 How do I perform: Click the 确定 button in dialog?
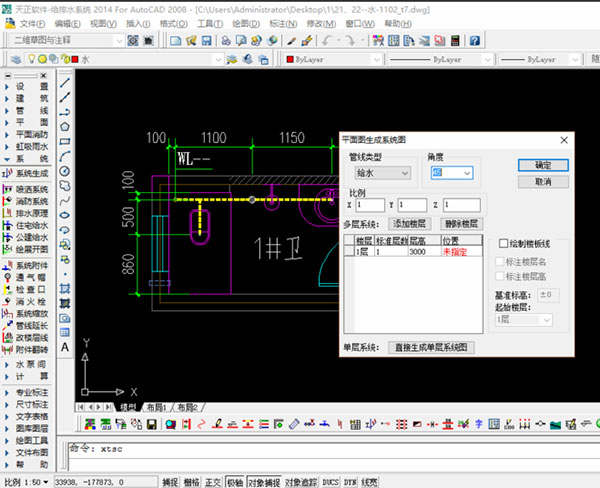tap(543, 165)
